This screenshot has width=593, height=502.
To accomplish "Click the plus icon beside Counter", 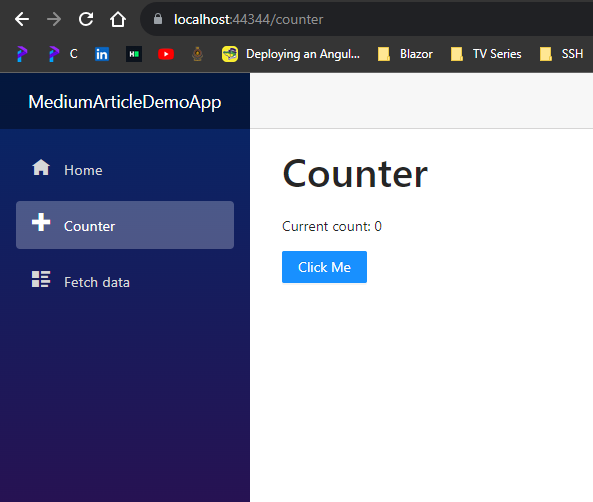I will tap(41, 222).
